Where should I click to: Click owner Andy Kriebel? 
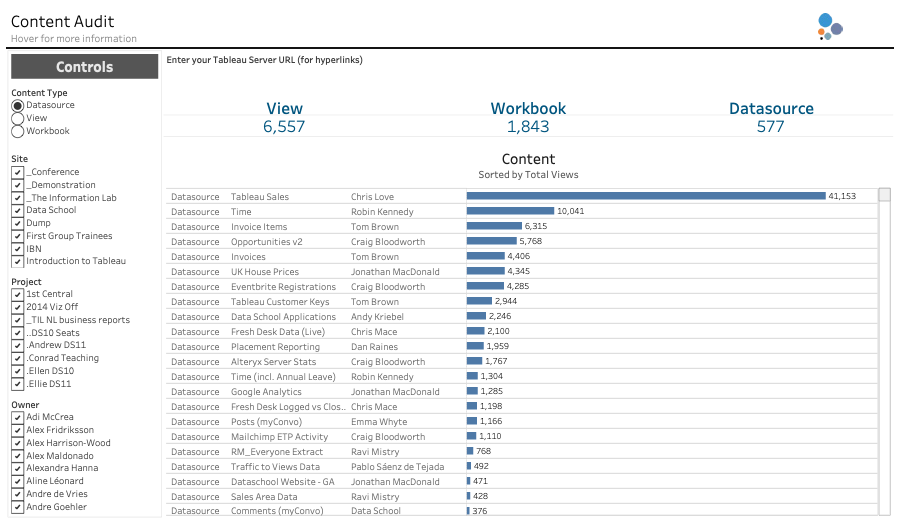pos(378,317)
